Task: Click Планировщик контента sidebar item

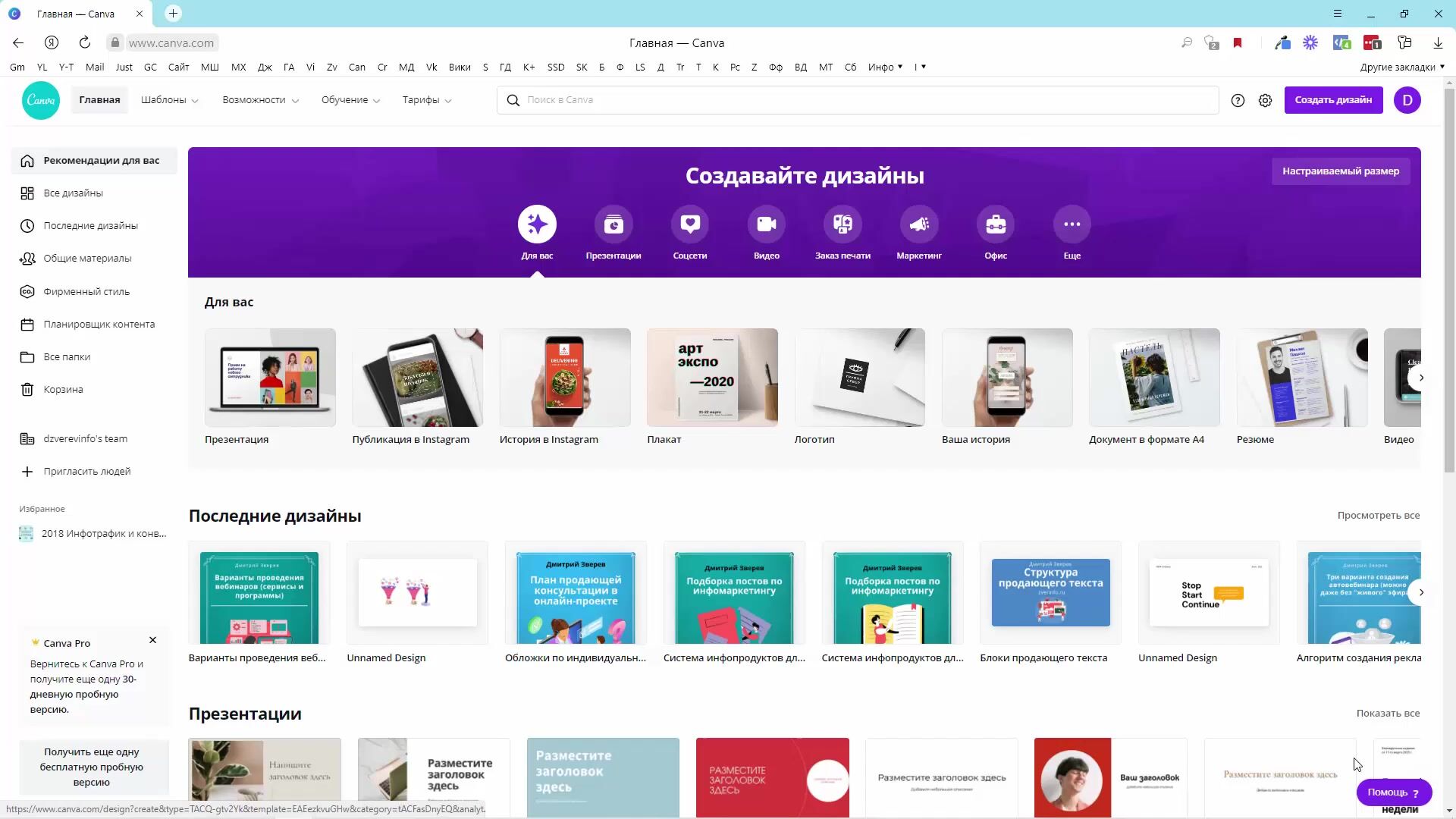Action: pos(99,324)
